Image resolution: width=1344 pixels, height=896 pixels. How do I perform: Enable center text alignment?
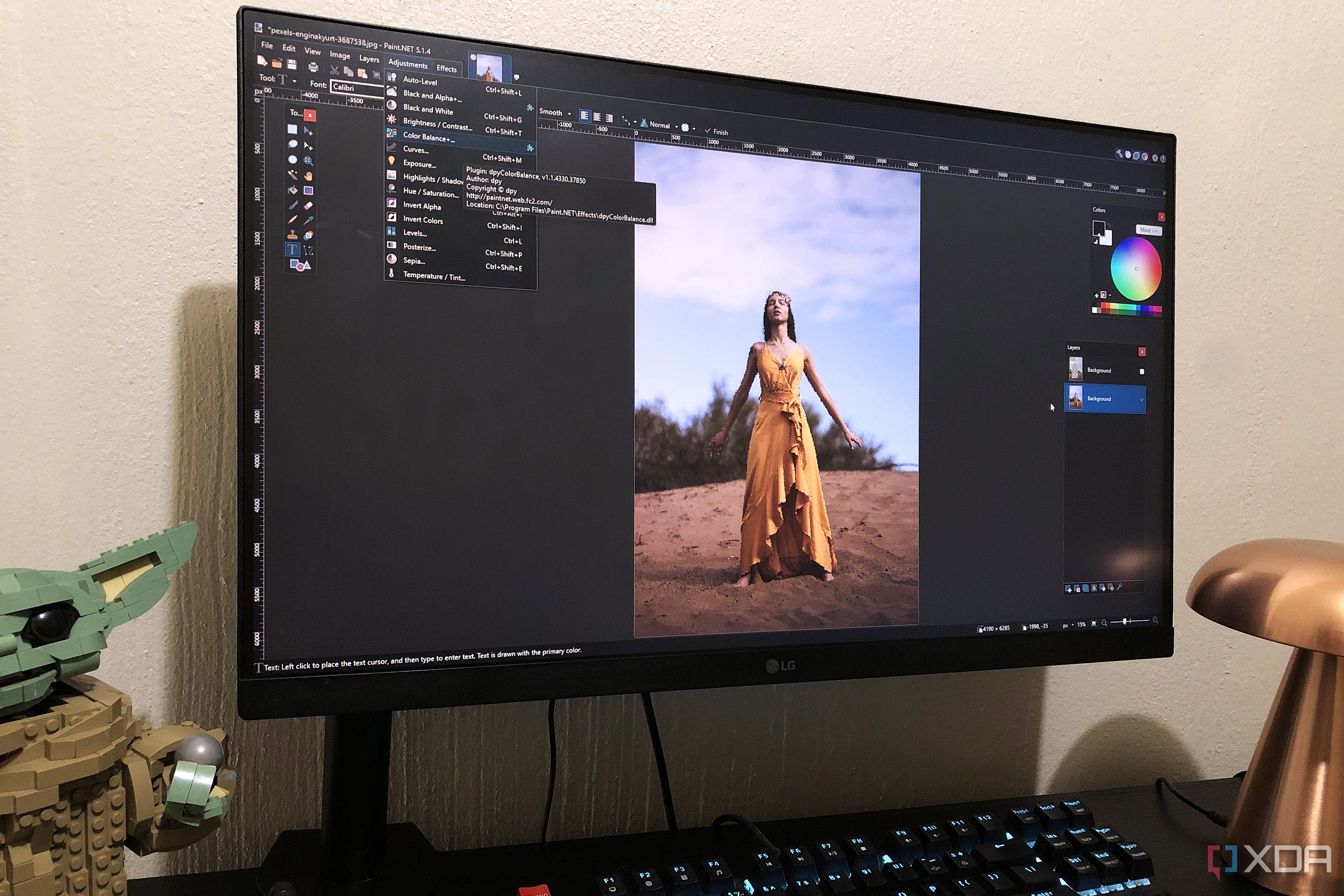coord(598,117)
